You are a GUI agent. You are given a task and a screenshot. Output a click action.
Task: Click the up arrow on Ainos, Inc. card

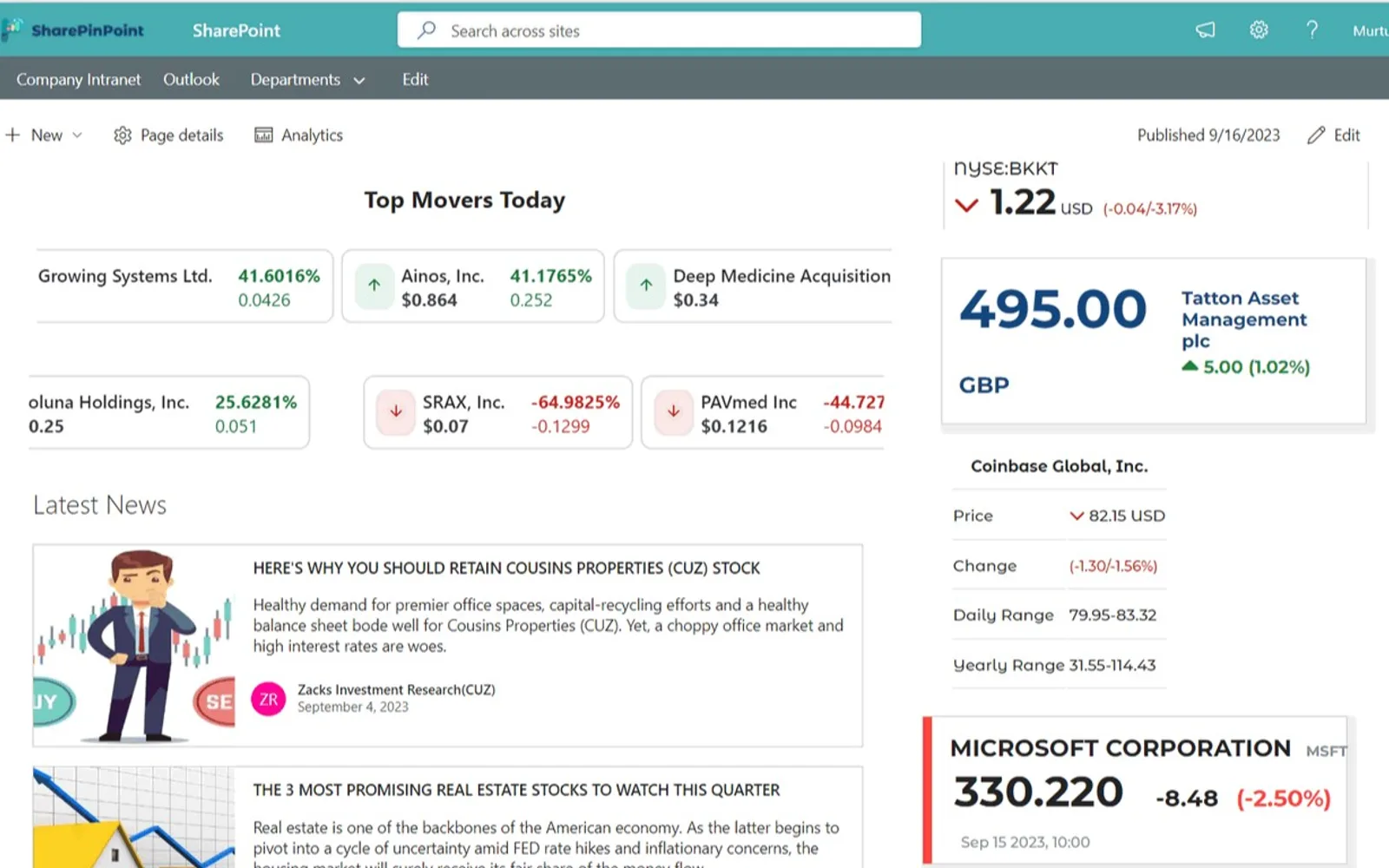pyautogui.click(x=374, y=285)
